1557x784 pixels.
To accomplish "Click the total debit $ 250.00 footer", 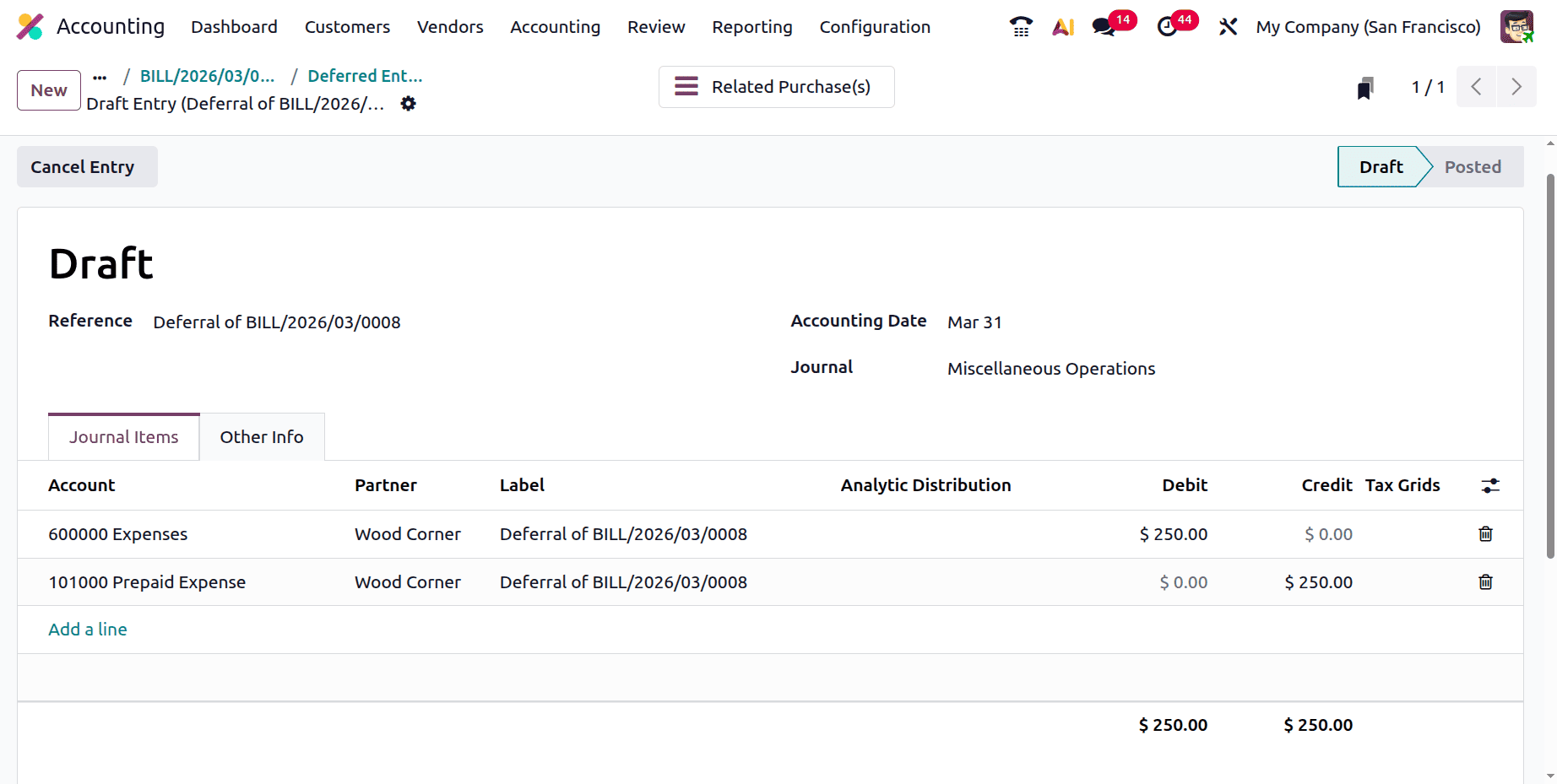I will [x=1173, y=725].
